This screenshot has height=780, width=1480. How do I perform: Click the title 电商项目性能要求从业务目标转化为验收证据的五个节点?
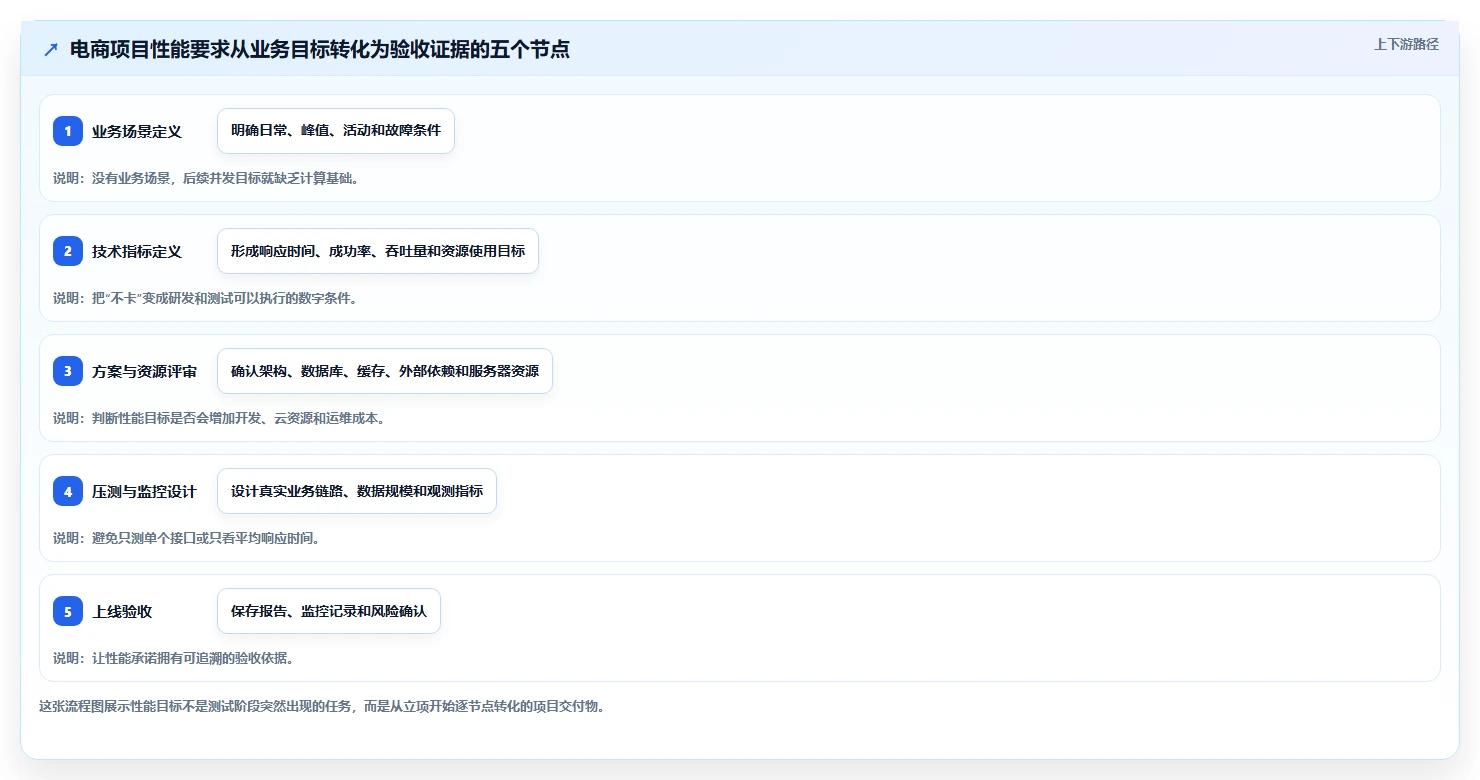point(320,50)
